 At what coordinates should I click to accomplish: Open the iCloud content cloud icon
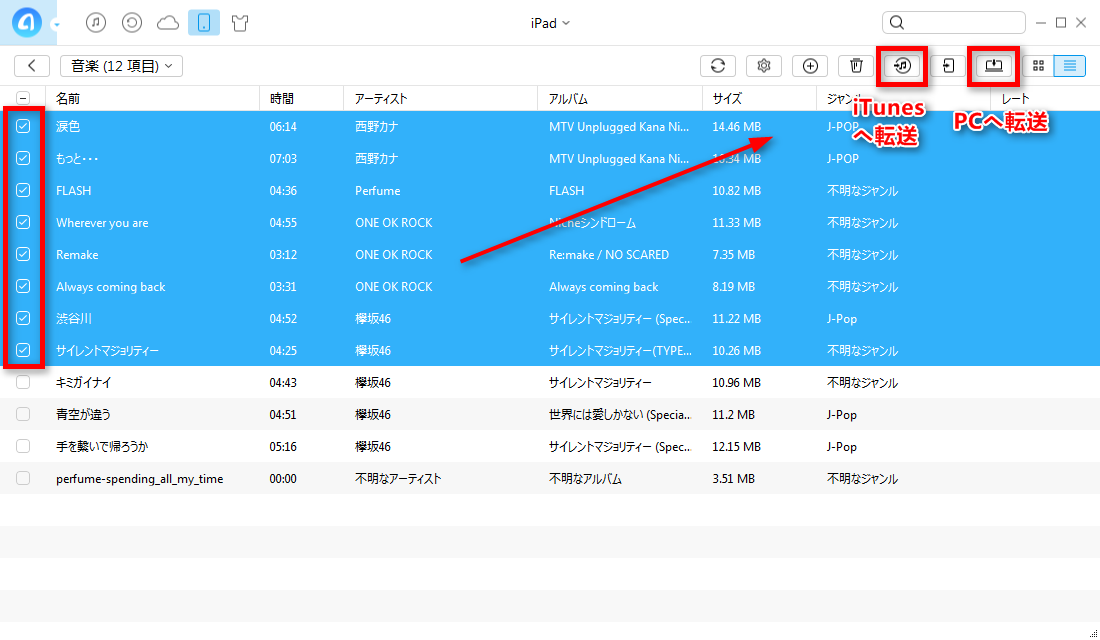(168, 23)
